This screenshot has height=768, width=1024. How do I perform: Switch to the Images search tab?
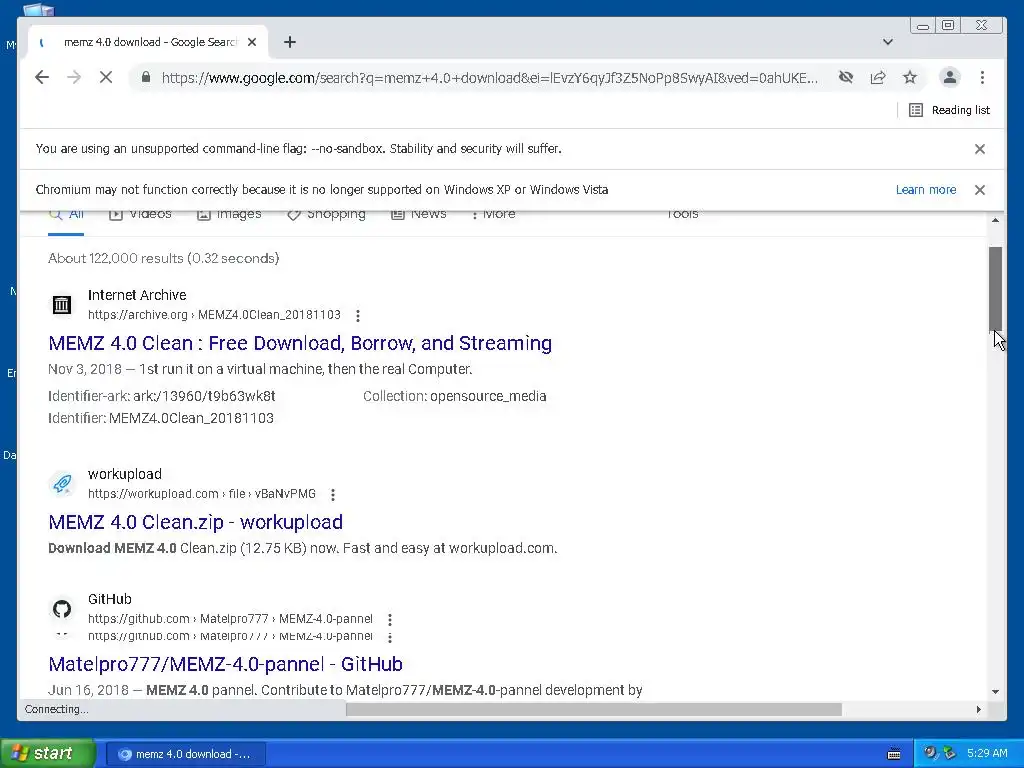(229, 214)
